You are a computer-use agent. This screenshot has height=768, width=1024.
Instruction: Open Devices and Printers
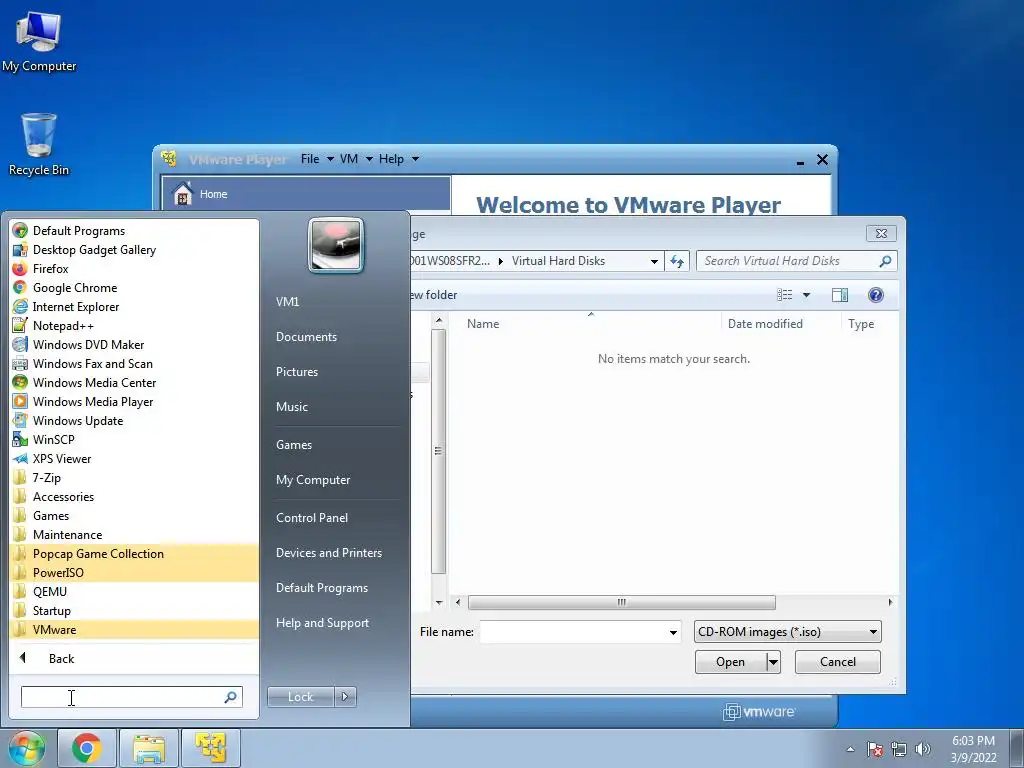tap(328, 553)
